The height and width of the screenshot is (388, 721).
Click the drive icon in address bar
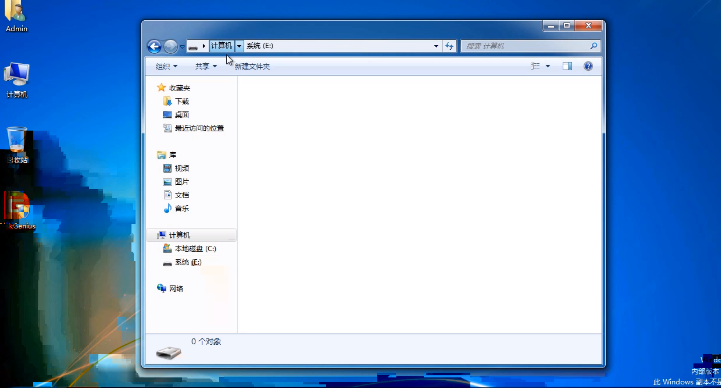[x=193, y=46]
